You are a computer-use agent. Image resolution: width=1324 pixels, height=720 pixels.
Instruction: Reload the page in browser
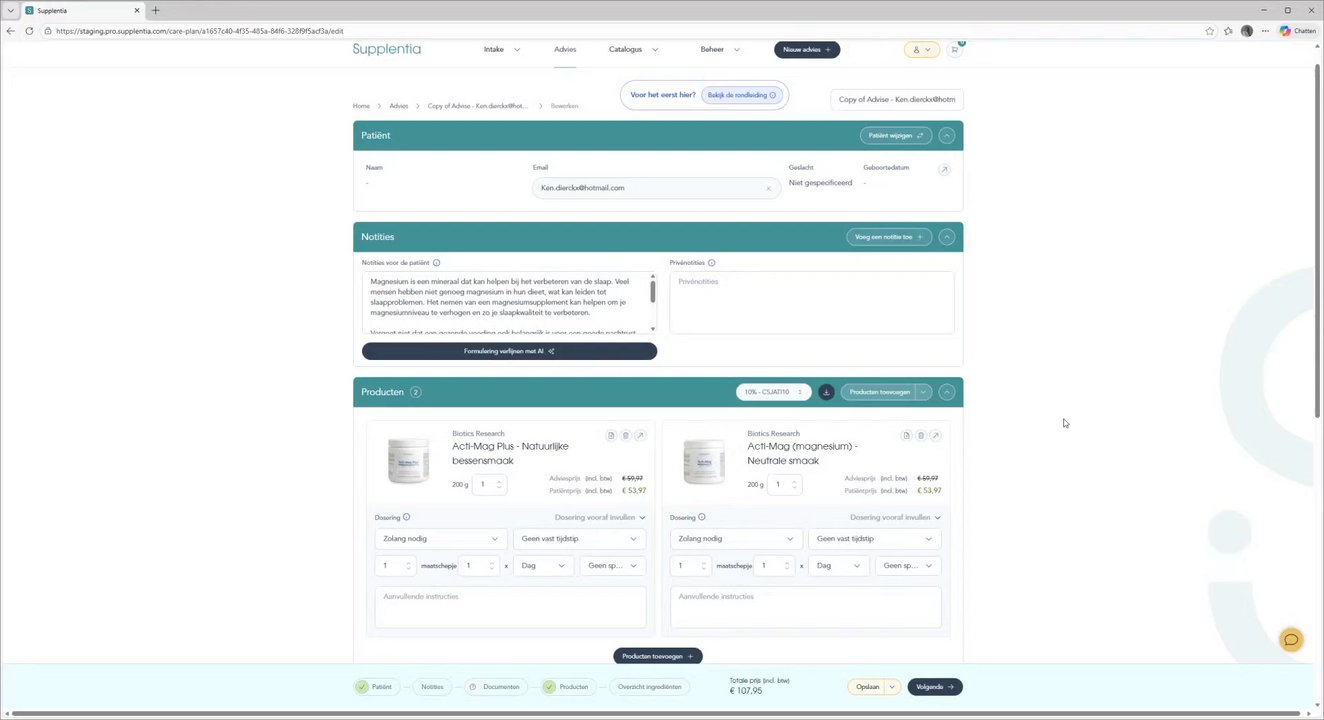29,31
